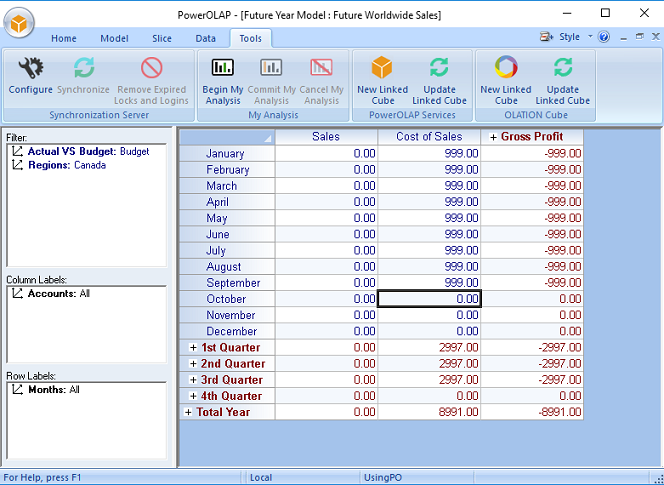Expand the Gross Profit column

coord(493,137)
